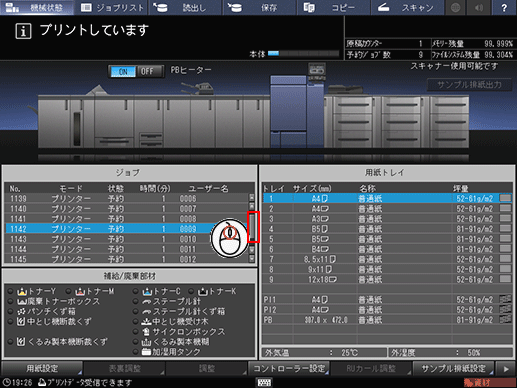Select tray 3 A3 row

coord(387,219)
